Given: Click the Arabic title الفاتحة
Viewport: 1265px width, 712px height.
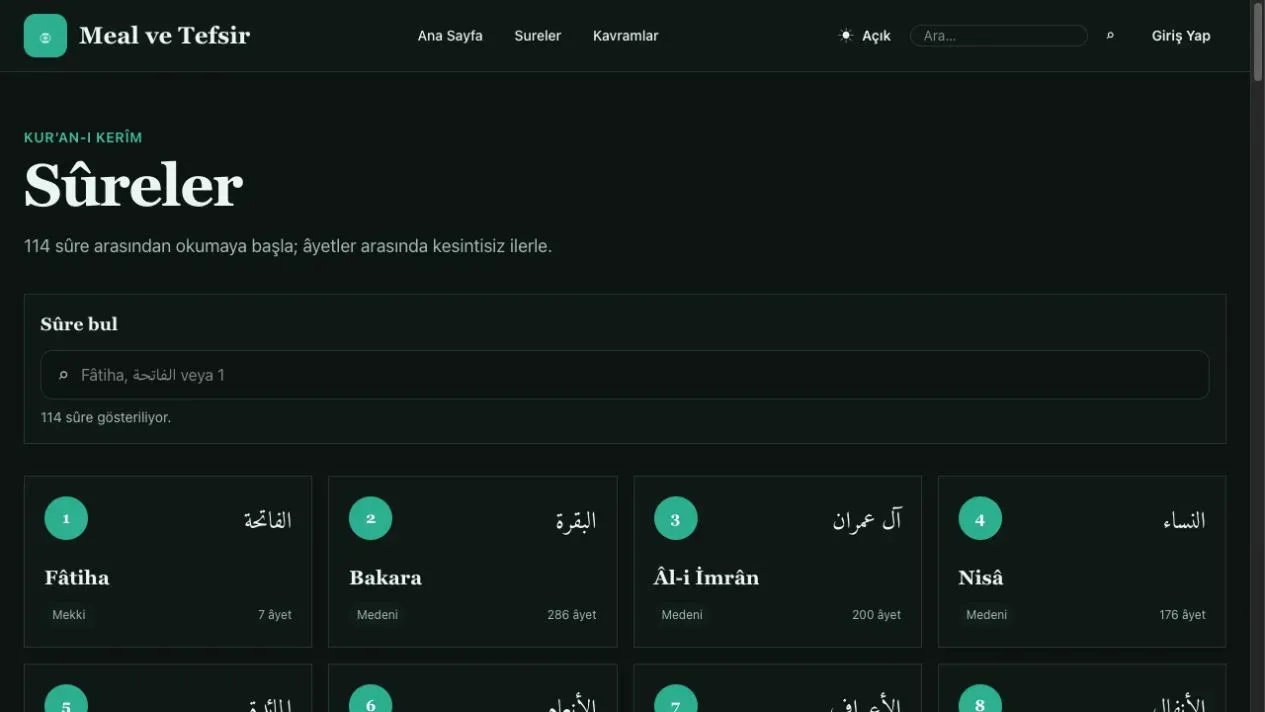Looking at the screenshot, I should [268, 520].
